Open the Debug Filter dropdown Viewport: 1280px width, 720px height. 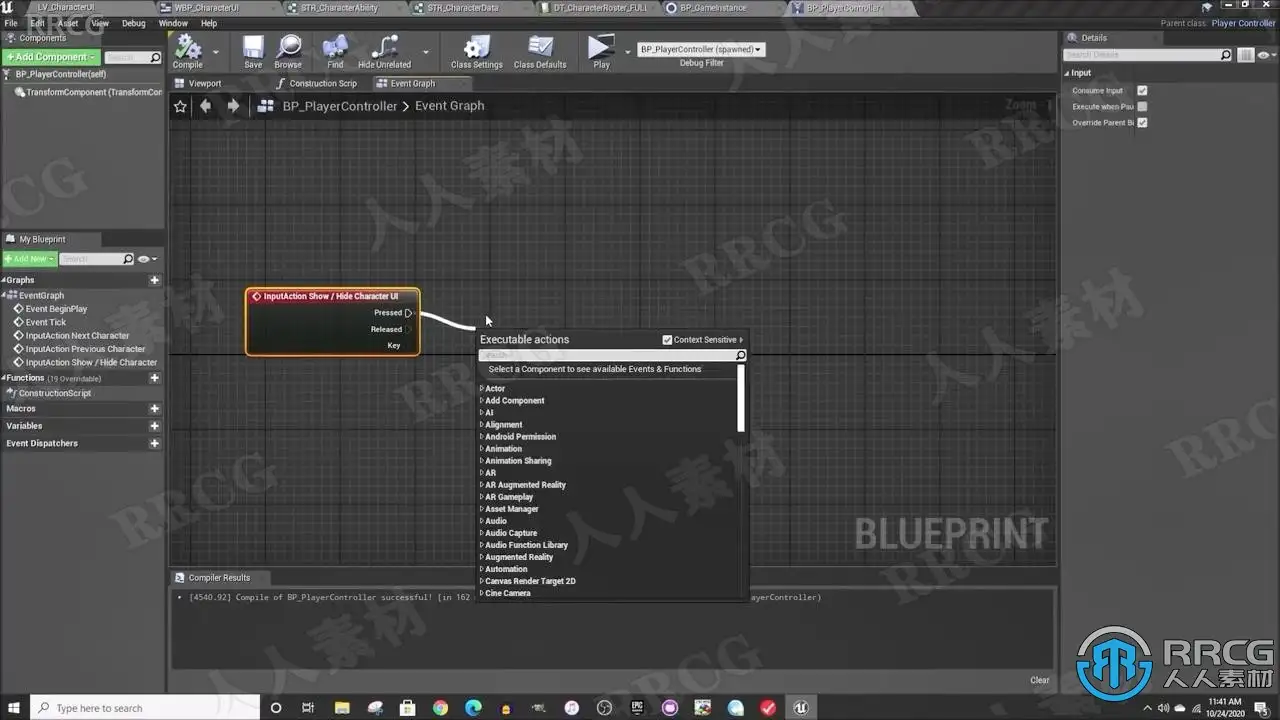pyautogui.click(x=701, y=49)
